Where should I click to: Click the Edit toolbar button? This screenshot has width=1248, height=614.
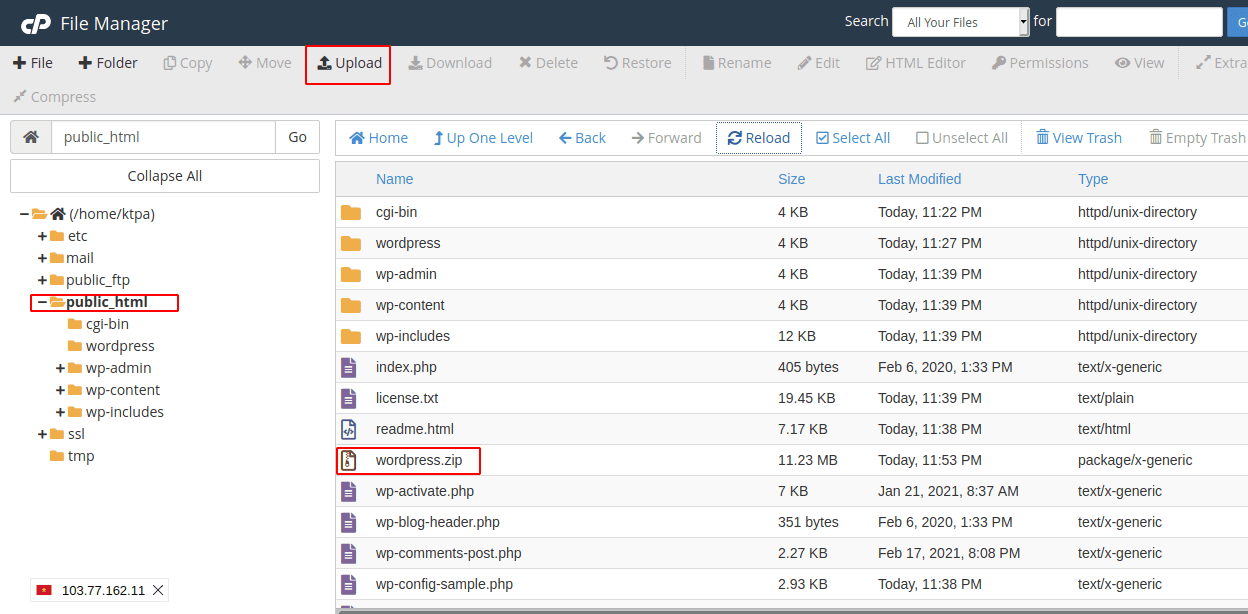pyautogui.click(x=818, y=63)
